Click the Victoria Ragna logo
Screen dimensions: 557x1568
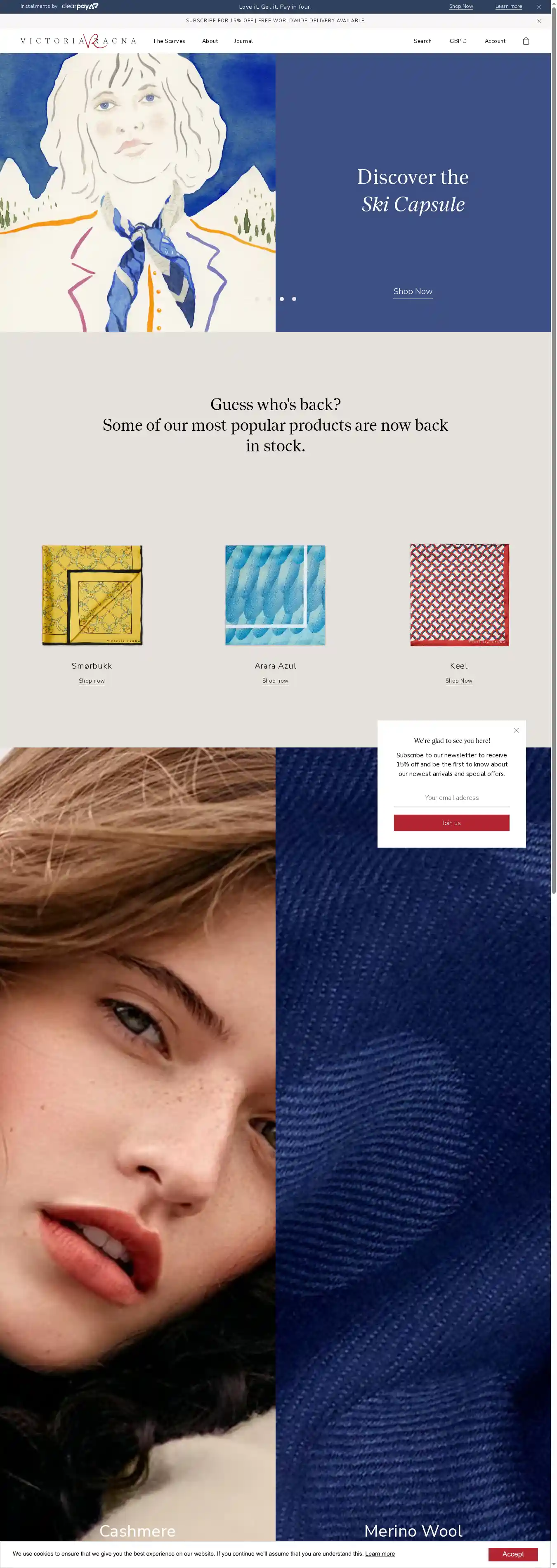pos(78,41)
